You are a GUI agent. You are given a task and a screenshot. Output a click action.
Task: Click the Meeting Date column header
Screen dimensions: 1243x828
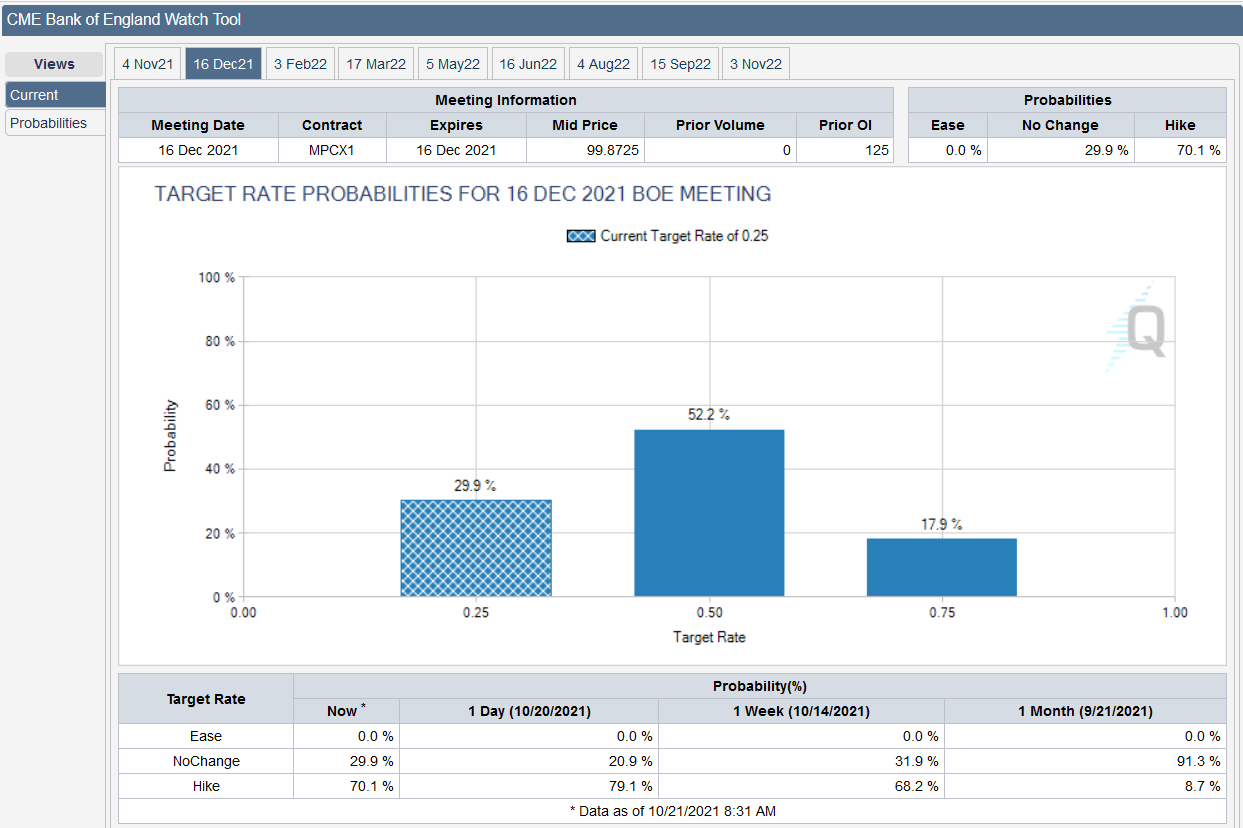click(x=198, y=125)
